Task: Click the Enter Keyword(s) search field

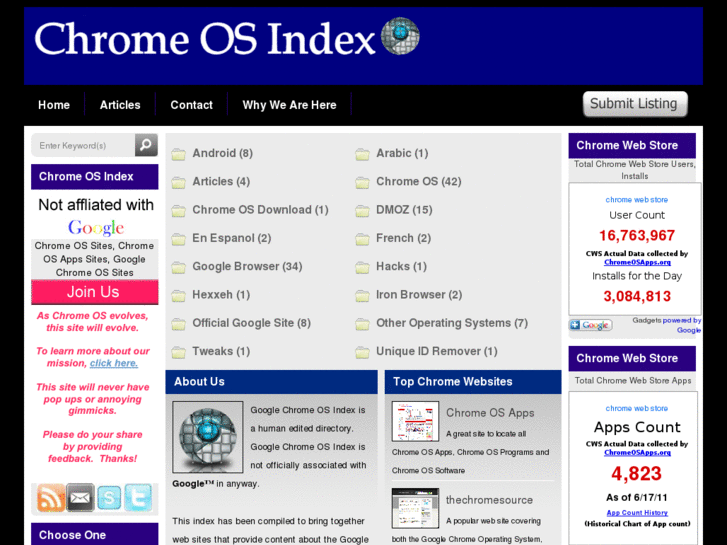Action: coord(83,145)
